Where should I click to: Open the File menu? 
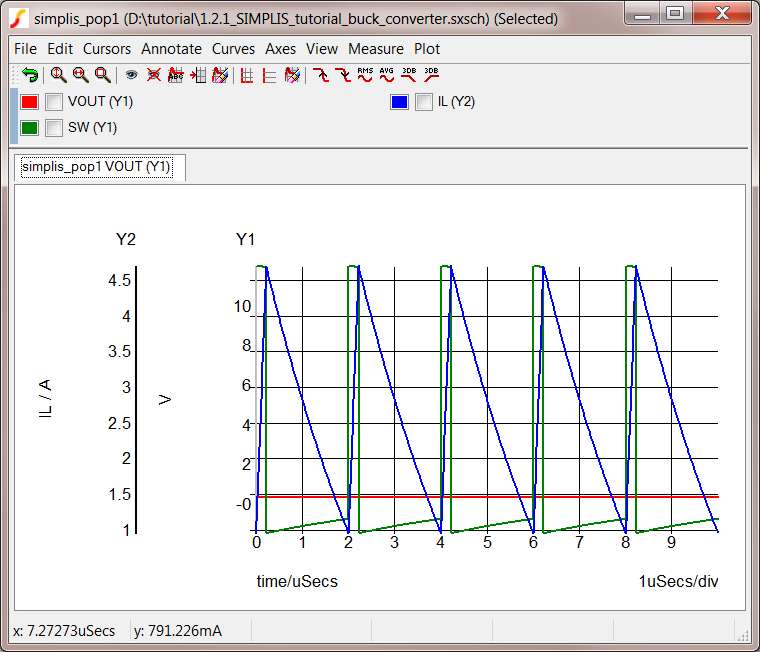coord(25,49)
